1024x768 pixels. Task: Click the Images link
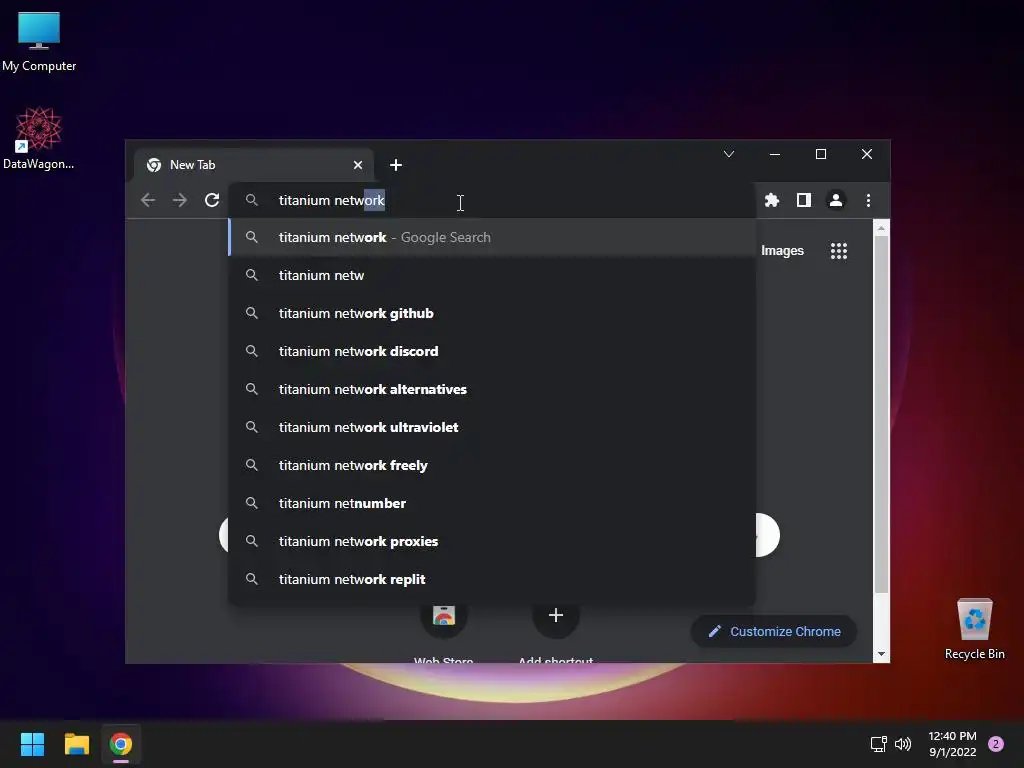pyautogui.click(x=782, y=251)
